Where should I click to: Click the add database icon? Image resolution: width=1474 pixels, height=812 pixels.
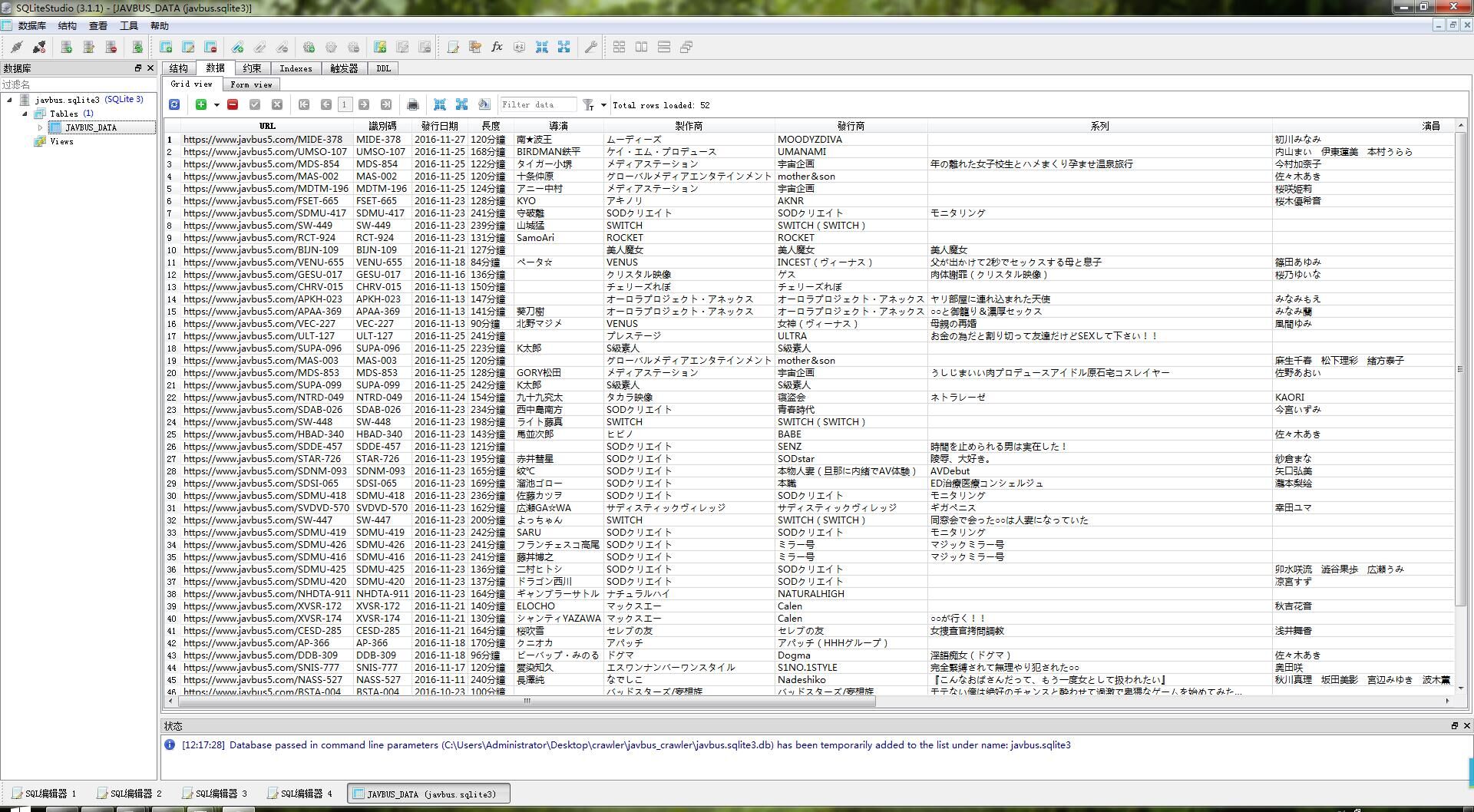[x=67, y=47]
